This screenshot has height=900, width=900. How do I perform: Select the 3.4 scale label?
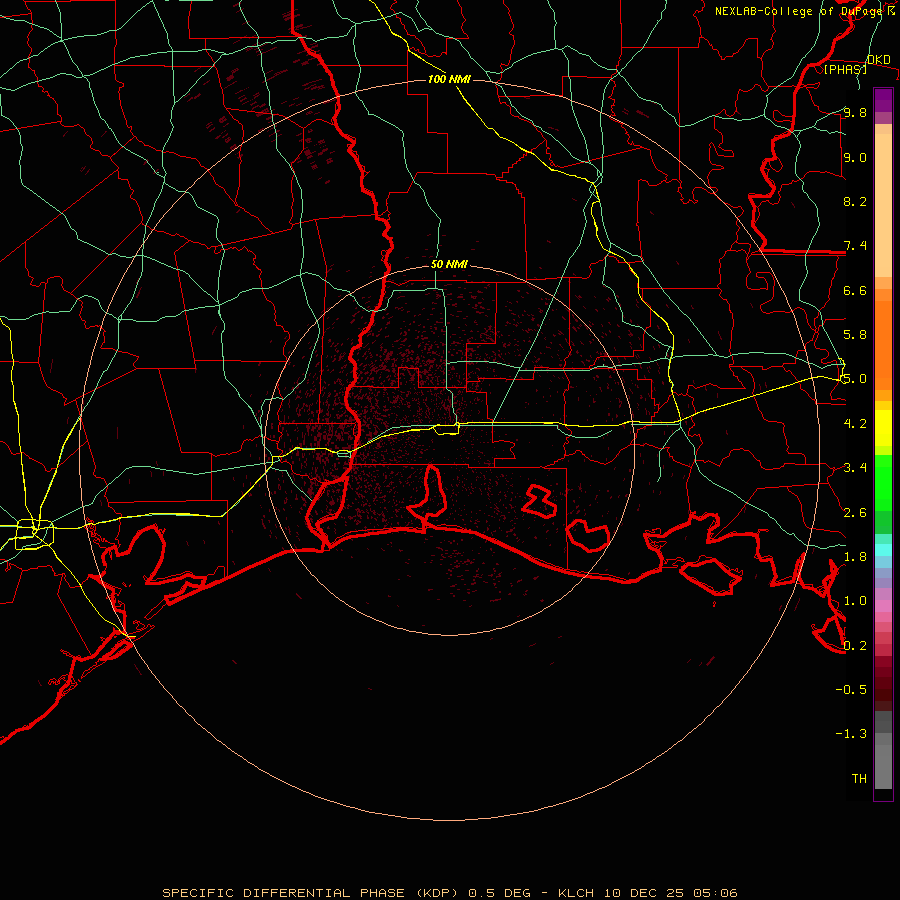855,467
